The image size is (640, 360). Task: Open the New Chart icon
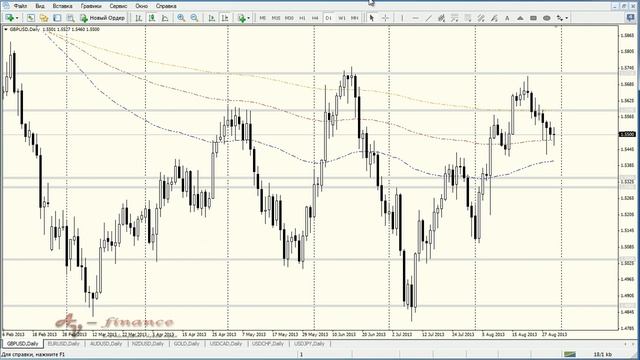click(x=9, y=18)
